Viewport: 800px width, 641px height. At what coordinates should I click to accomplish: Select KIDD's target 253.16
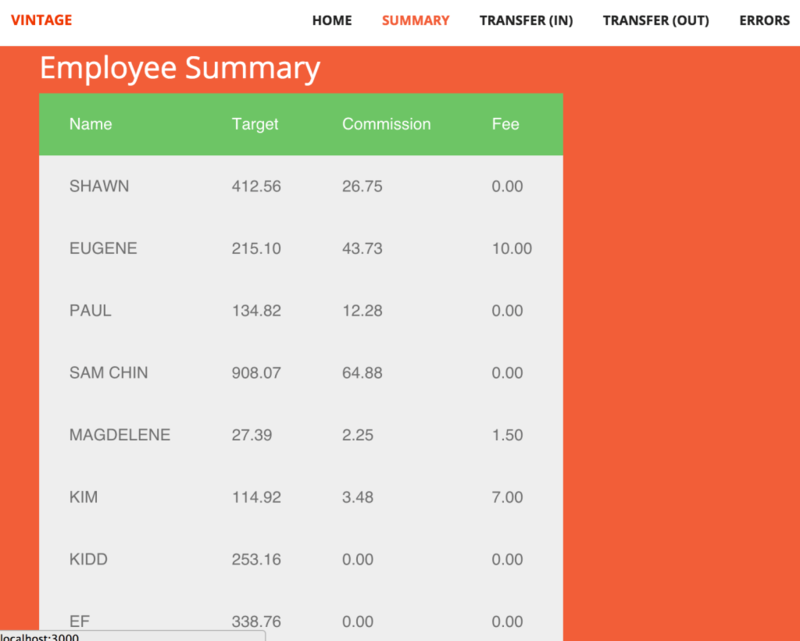tap(256, 560)
